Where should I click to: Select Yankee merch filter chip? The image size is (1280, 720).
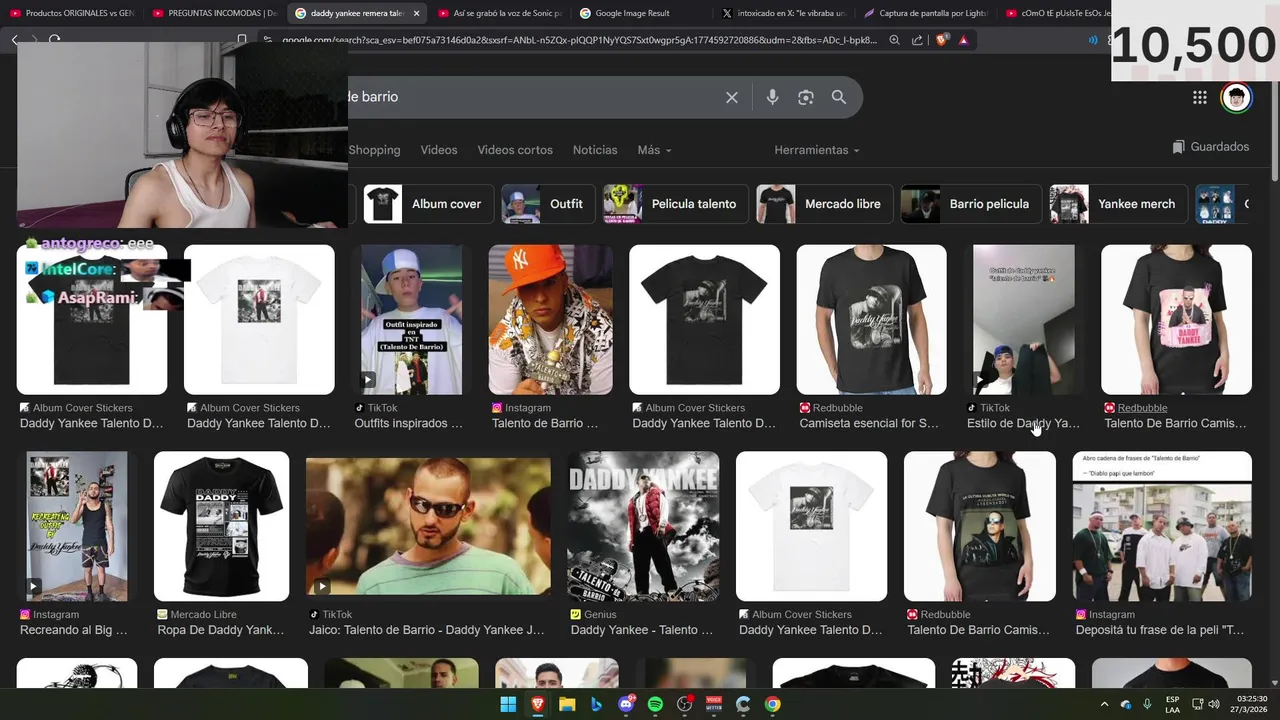click(x=1117, y=204)
